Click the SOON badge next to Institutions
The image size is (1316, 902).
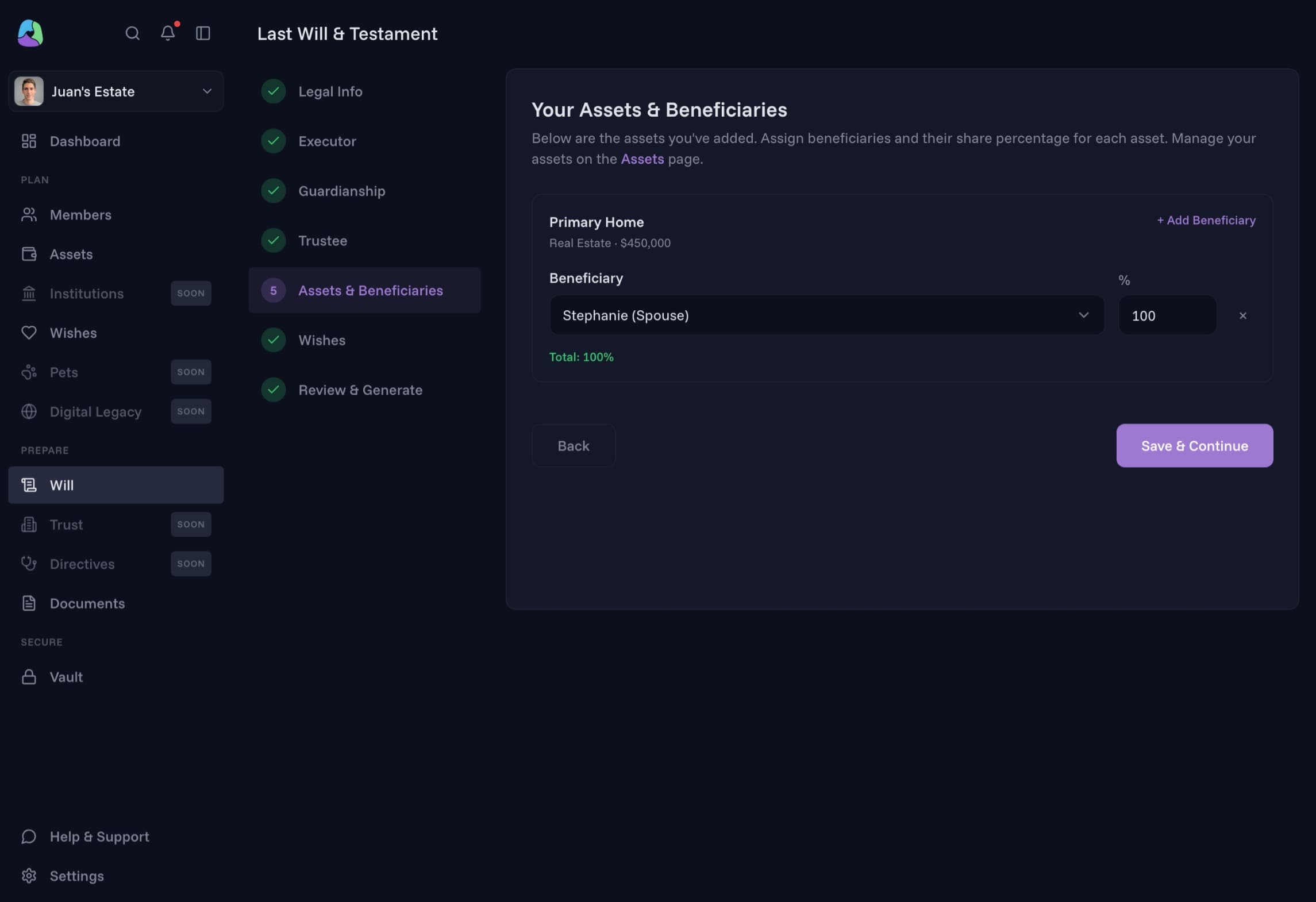191,293
